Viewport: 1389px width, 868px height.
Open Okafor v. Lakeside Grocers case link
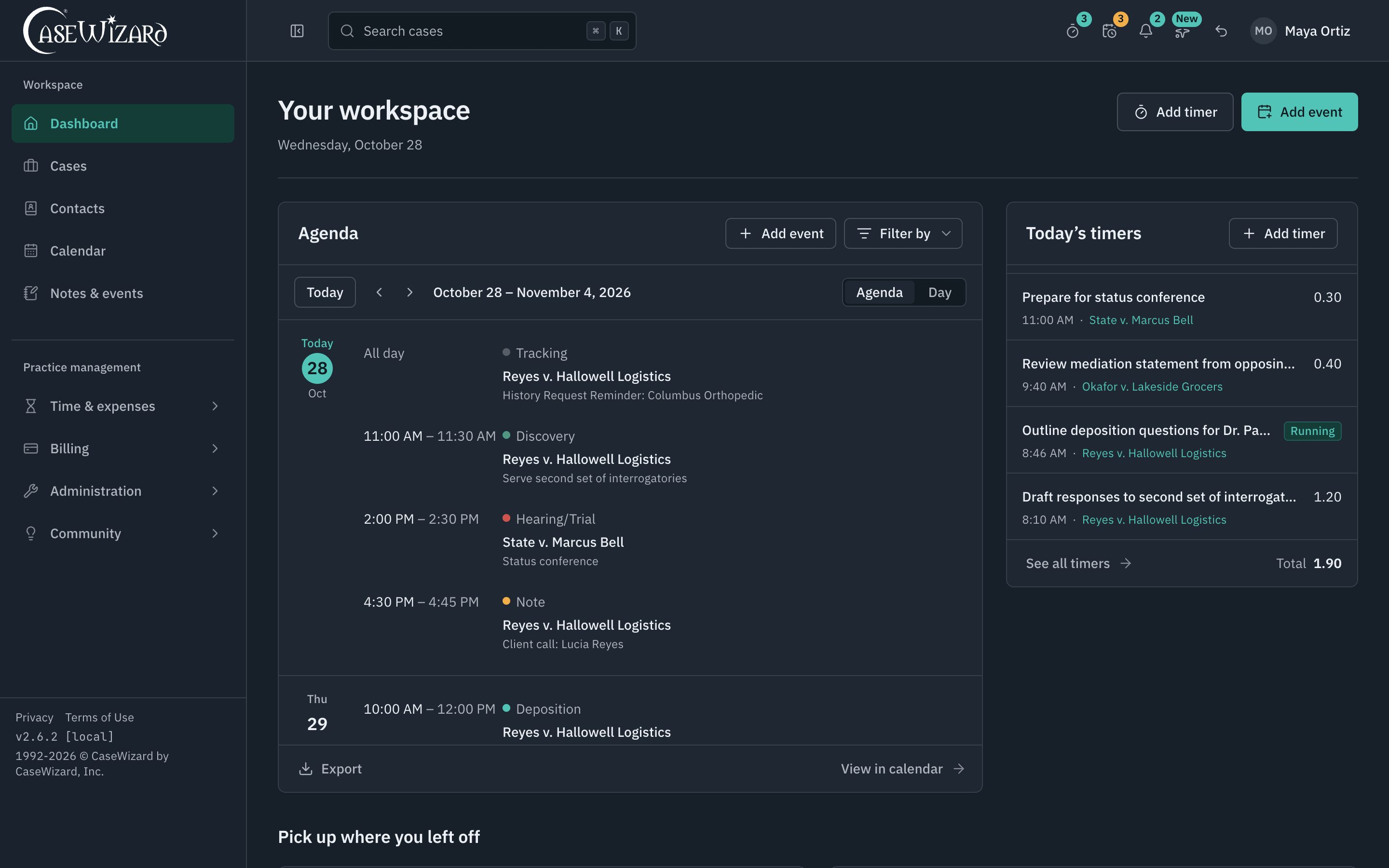pos(1152,386)
